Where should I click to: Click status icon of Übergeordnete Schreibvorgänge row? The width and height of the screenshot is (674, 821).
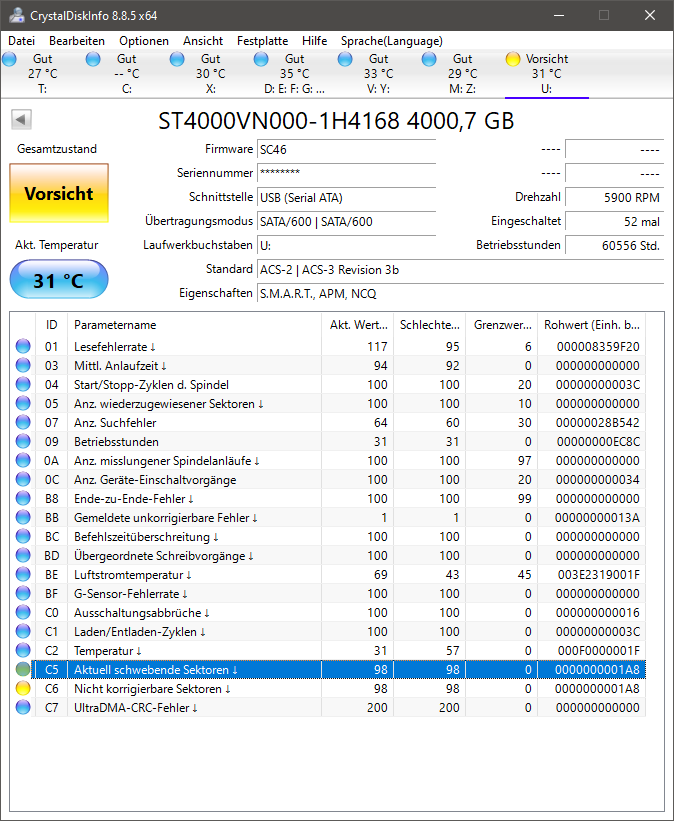pyautogui.click(x=23, y=556)
